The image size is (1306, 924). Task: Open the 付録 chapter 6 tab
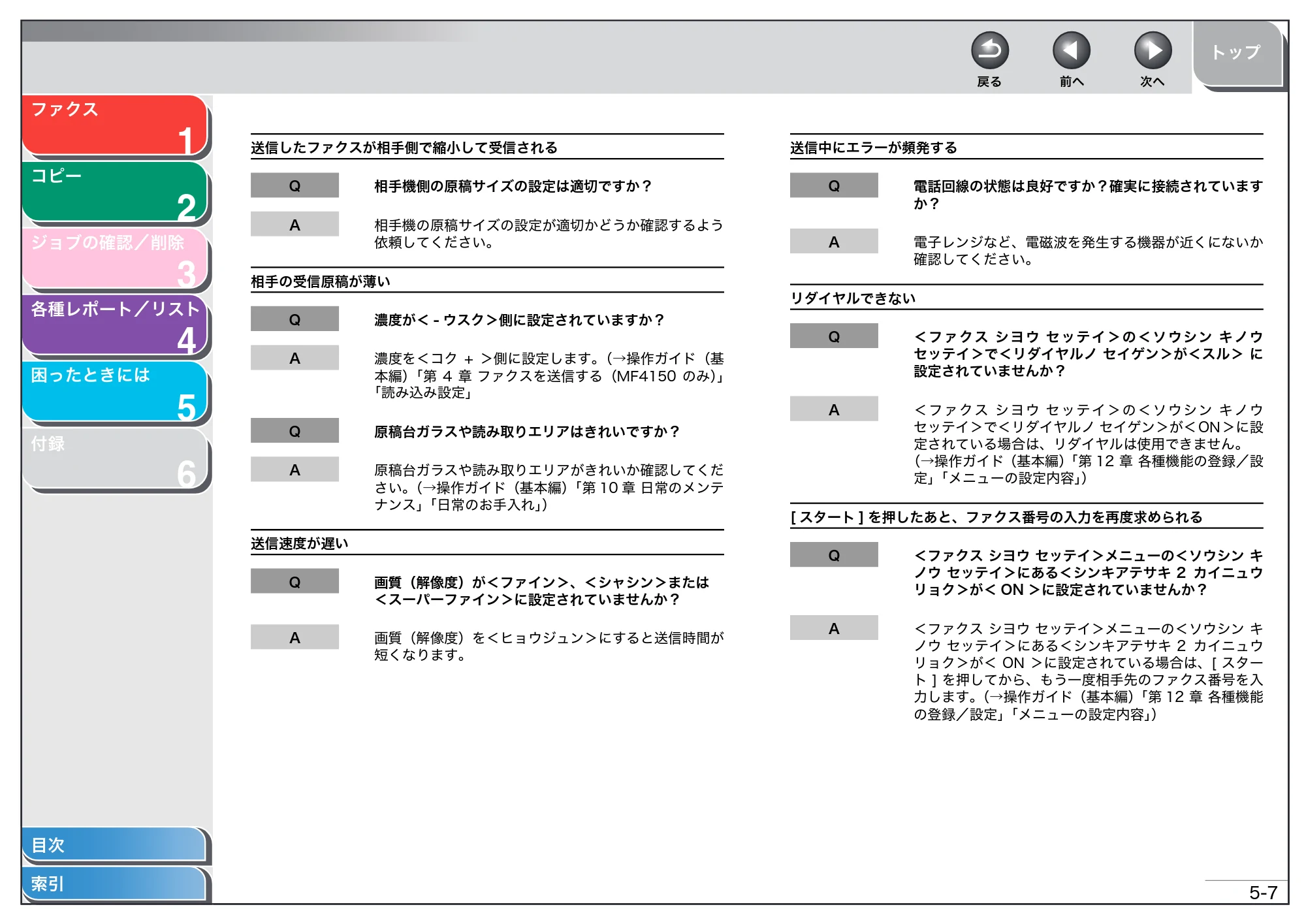coord(114,458)
